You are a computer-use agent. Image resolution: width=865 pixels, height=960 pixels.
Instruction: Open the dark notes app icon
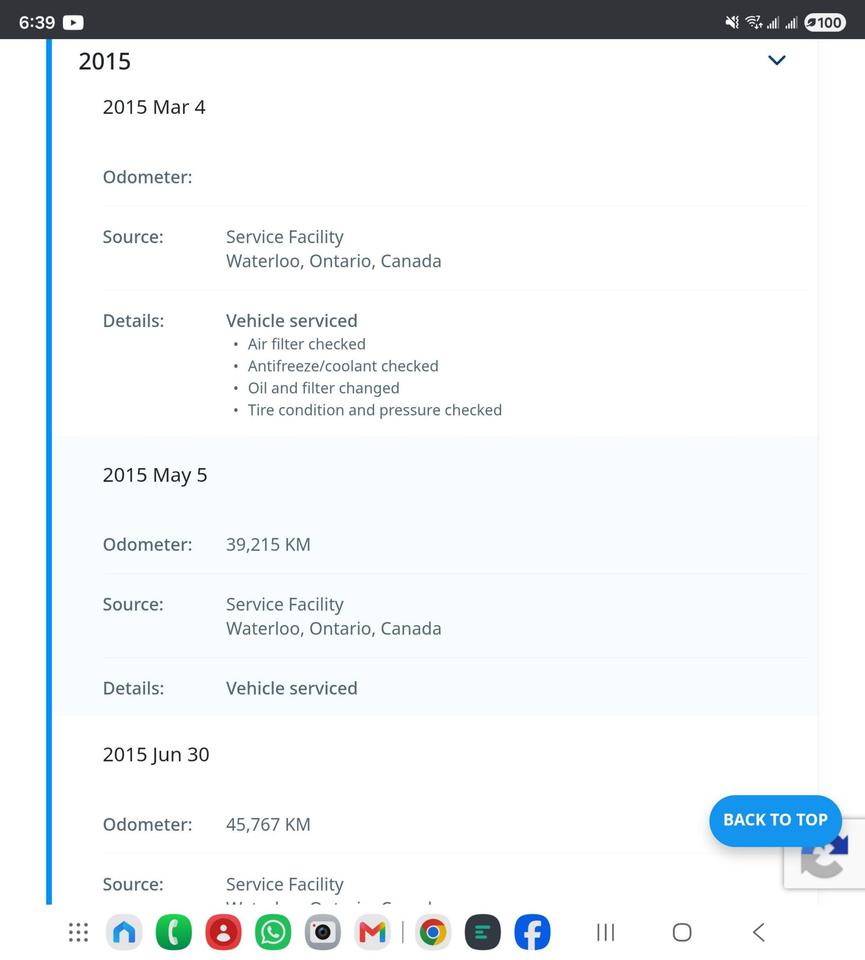tap(482, 932)
